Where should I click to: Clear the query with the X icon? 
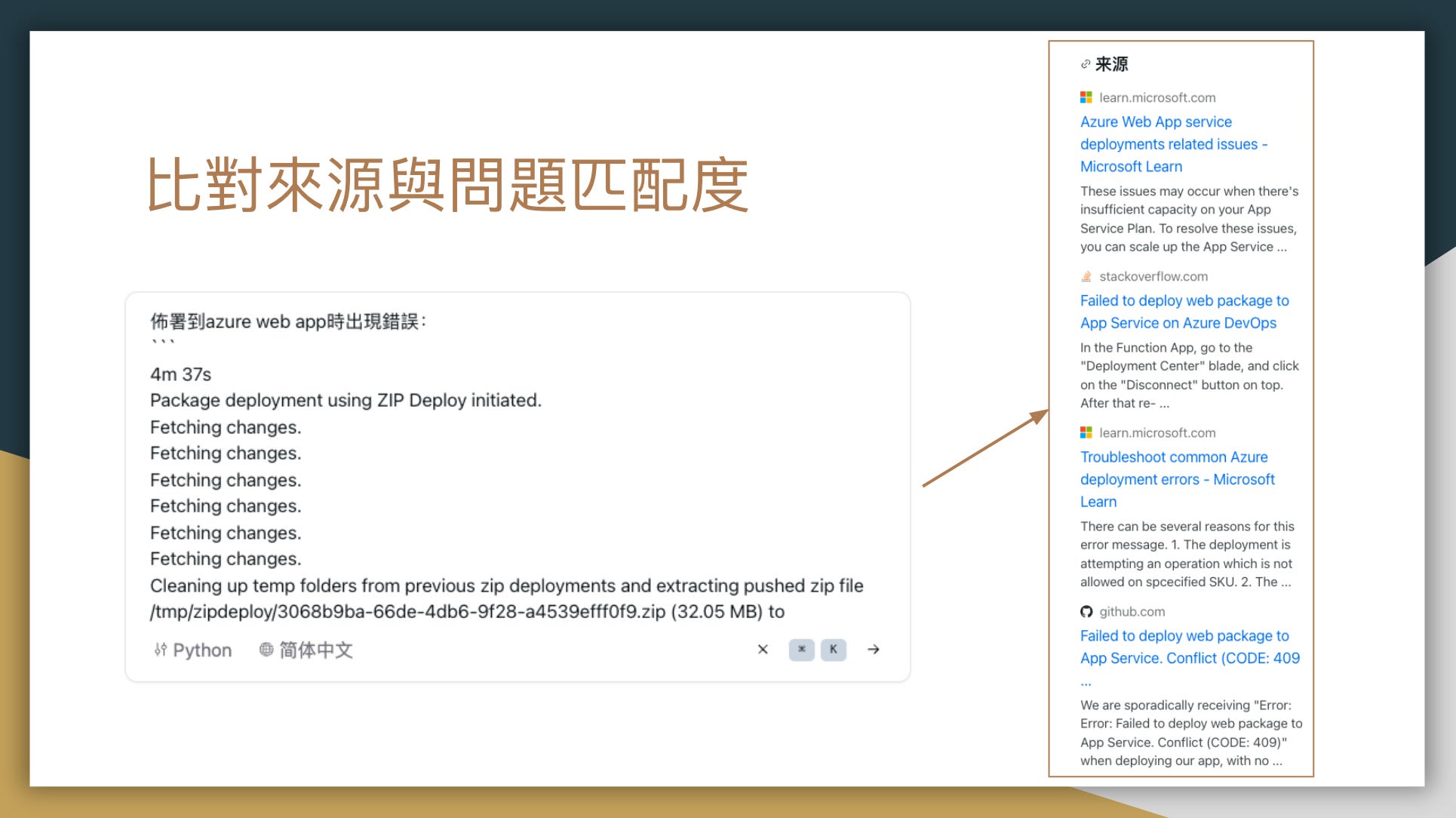coord(763,650)
